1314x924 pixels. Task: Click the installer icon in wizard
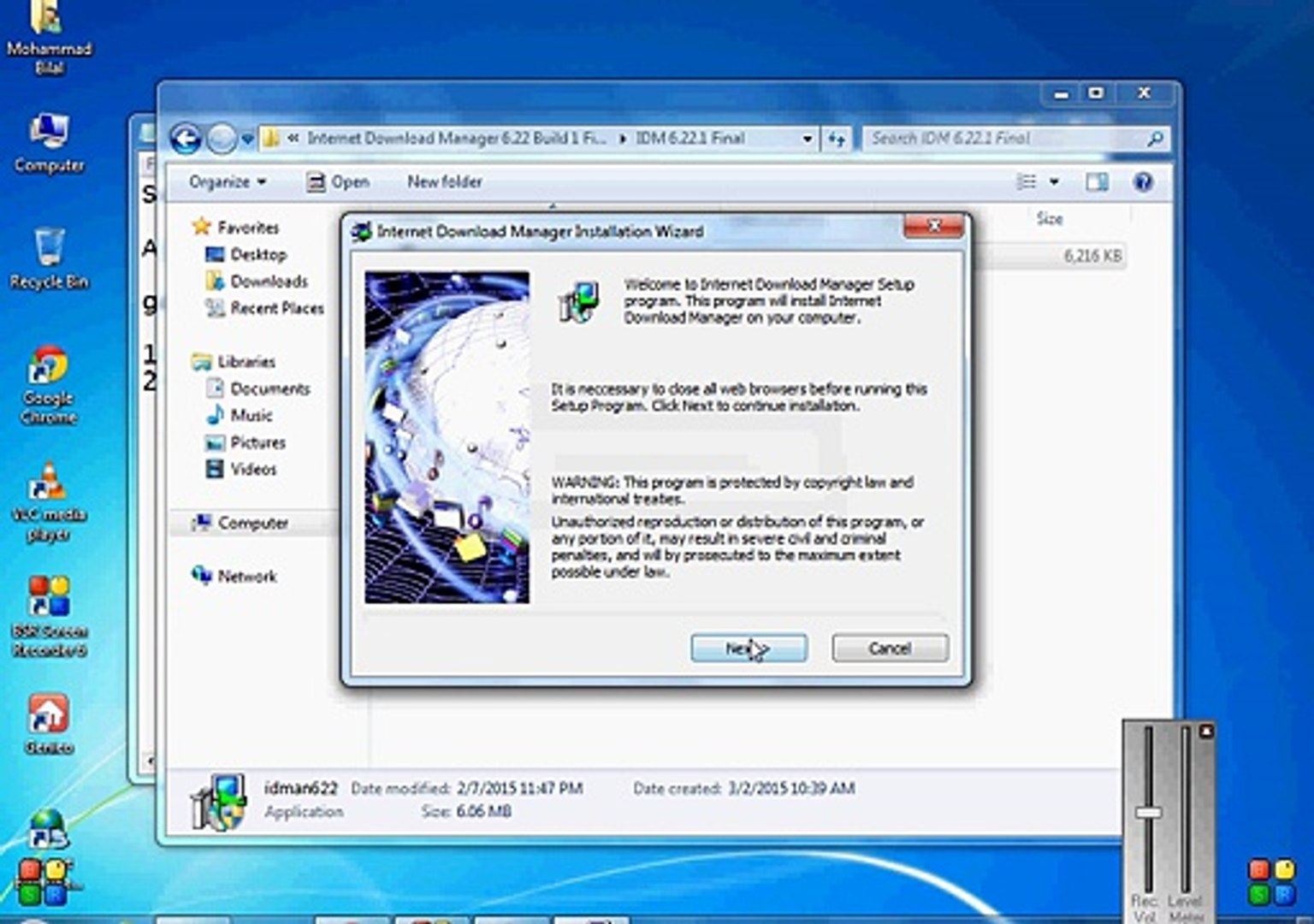pyautogui.click(x=578, y=302)
